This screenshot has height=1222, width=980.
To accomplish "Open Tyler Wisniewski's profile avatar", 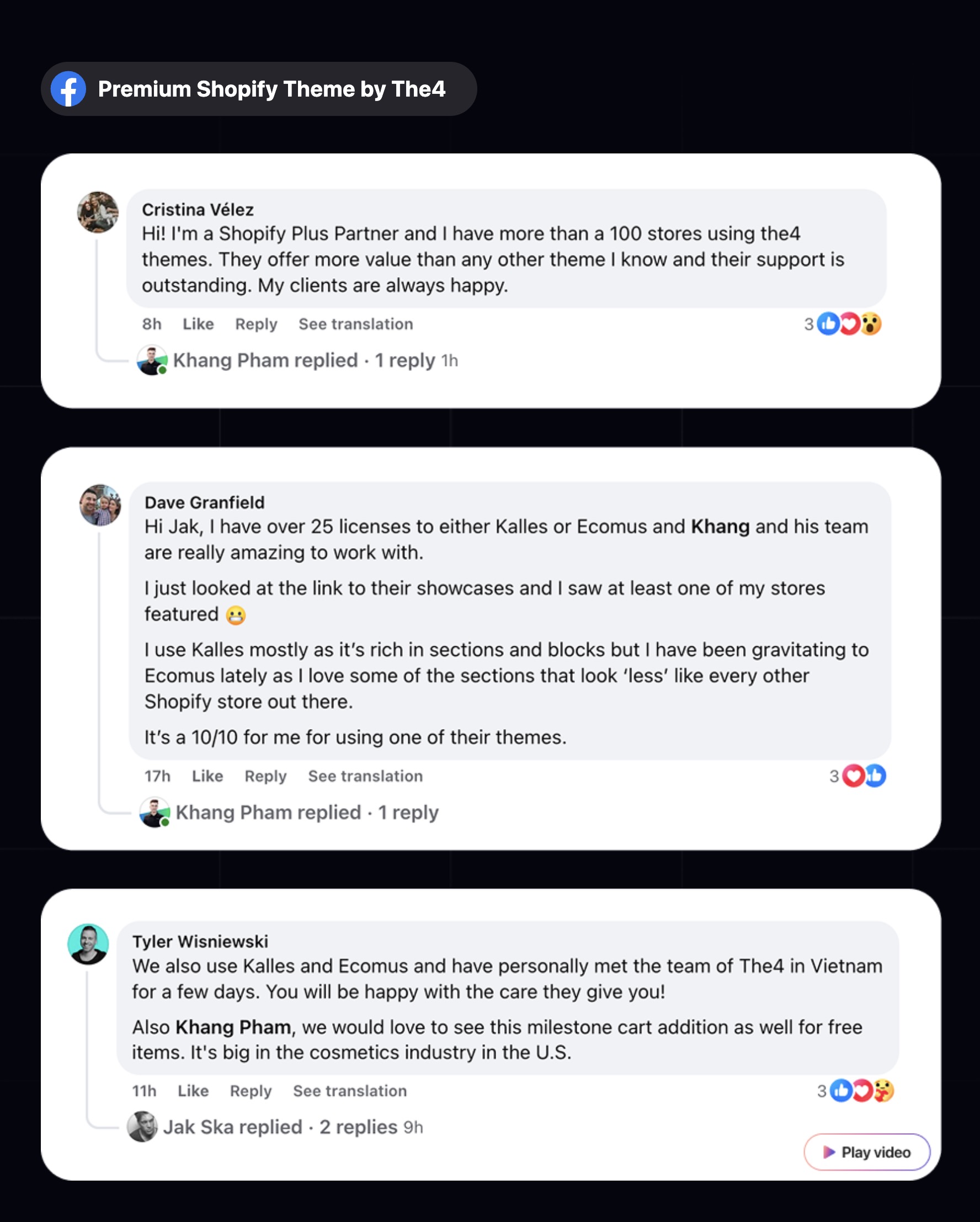I will coord(88,944).
